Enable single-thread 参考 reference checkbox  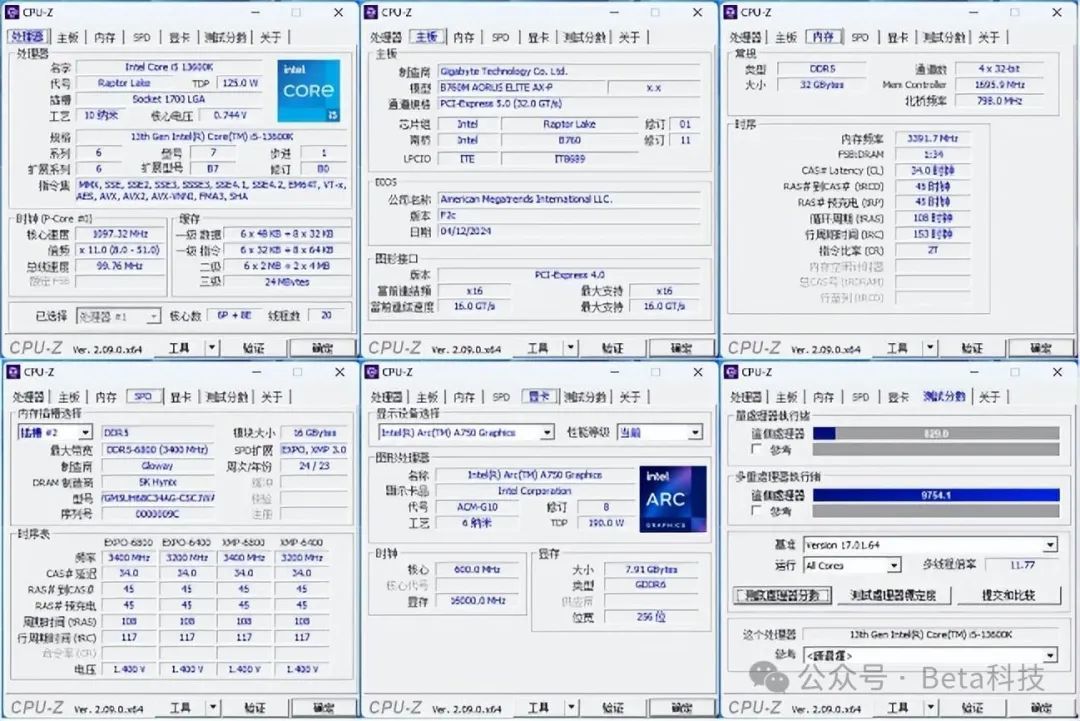pyautogui.click(x=756, y=449)
